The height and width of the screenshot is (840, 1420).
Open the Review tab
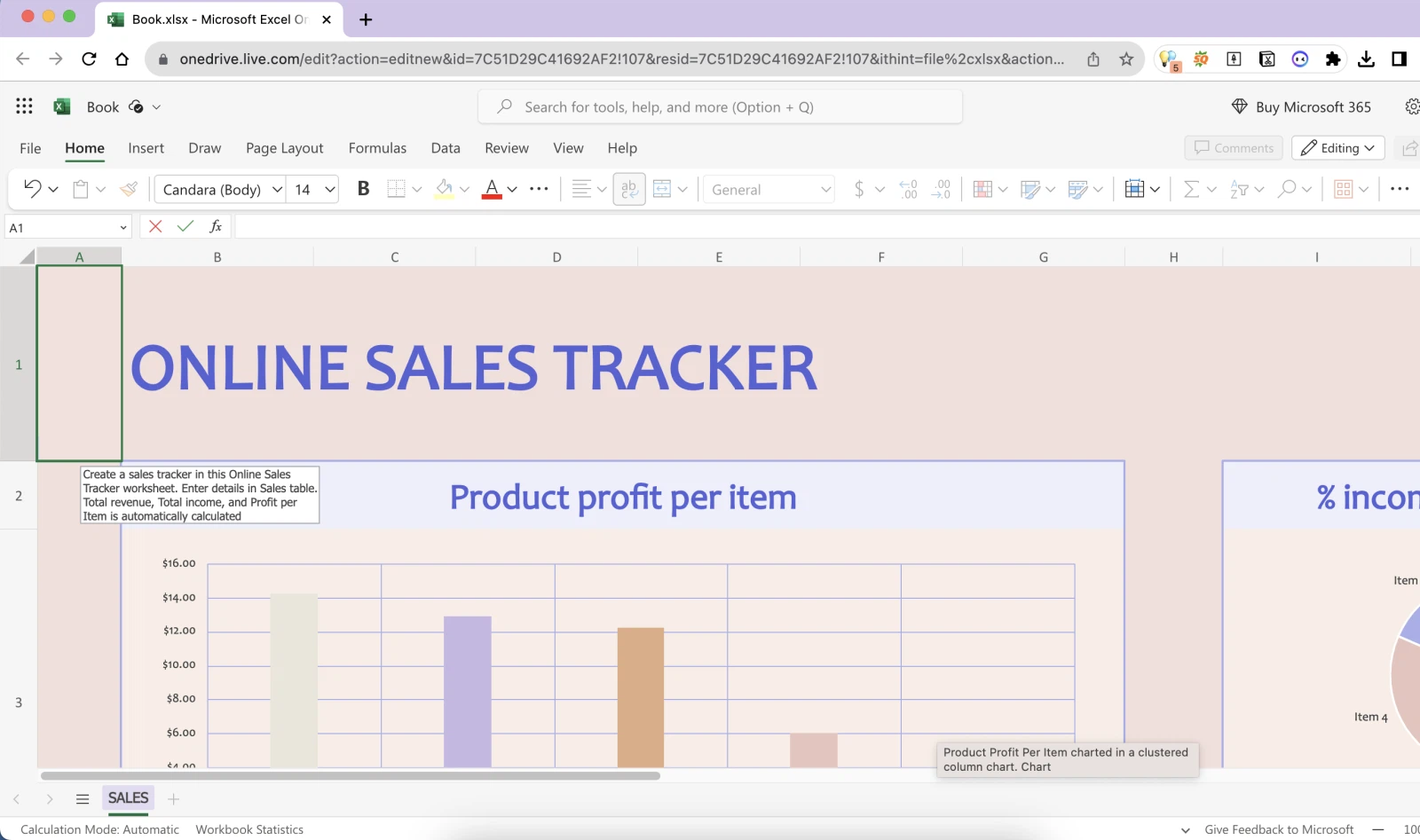point(507,148)
